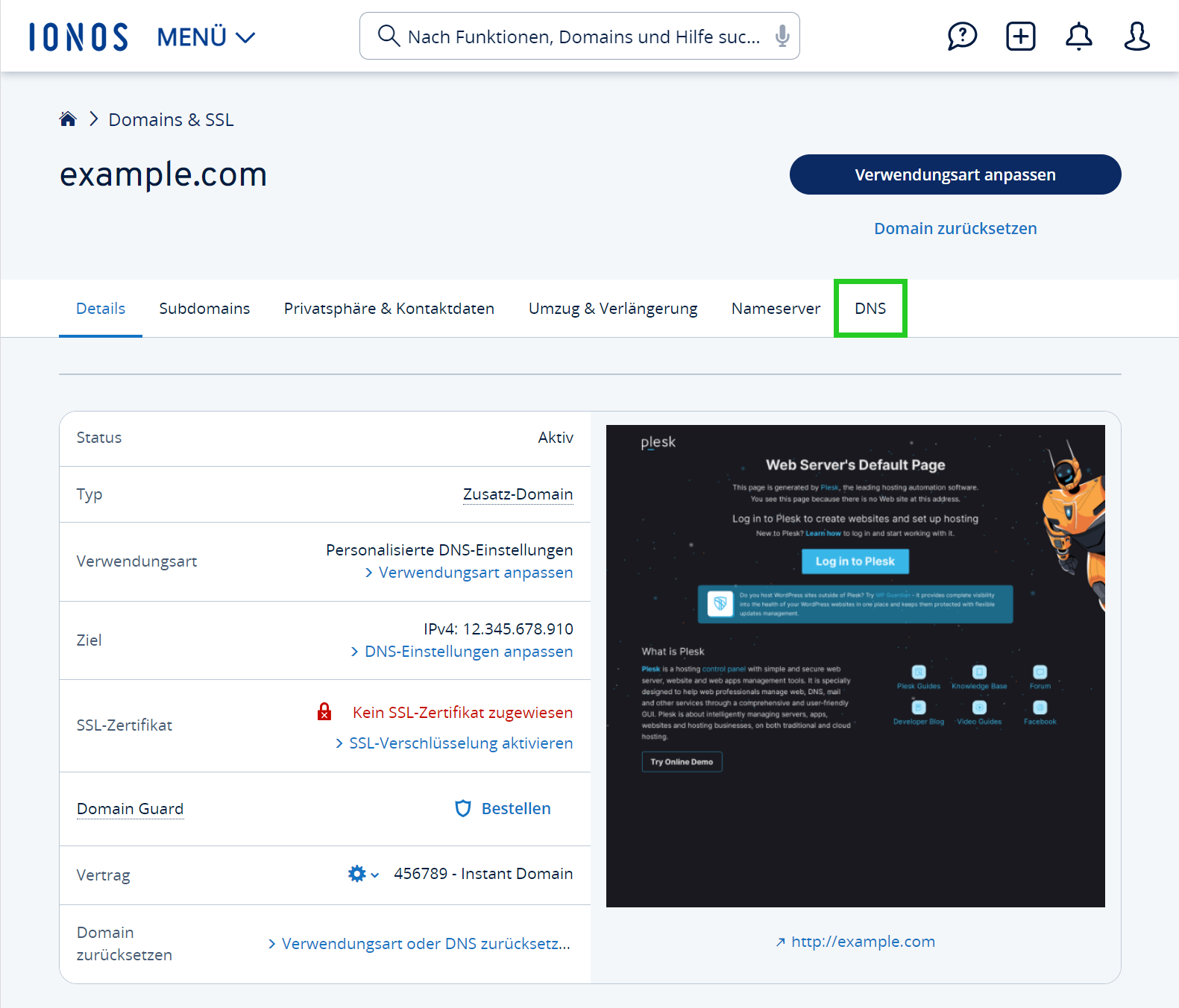Click the red SSL lock warning icon
The image size is (1179, 1008).
click(x=324, y=712)
